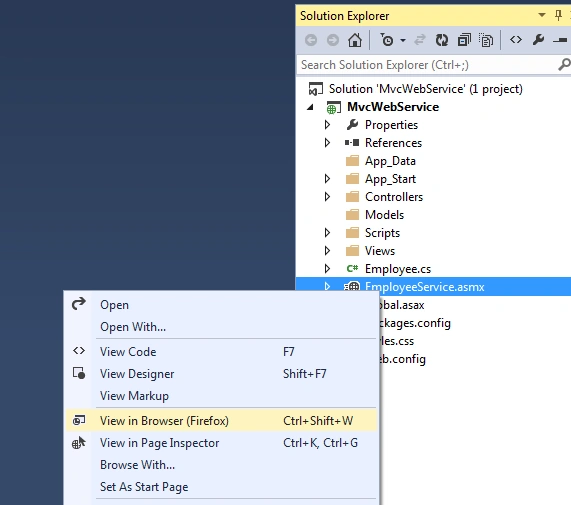The height and width of the screenshot is (505, 571).
Task: Expand the Controllers folder
Action: pos(327,197)
